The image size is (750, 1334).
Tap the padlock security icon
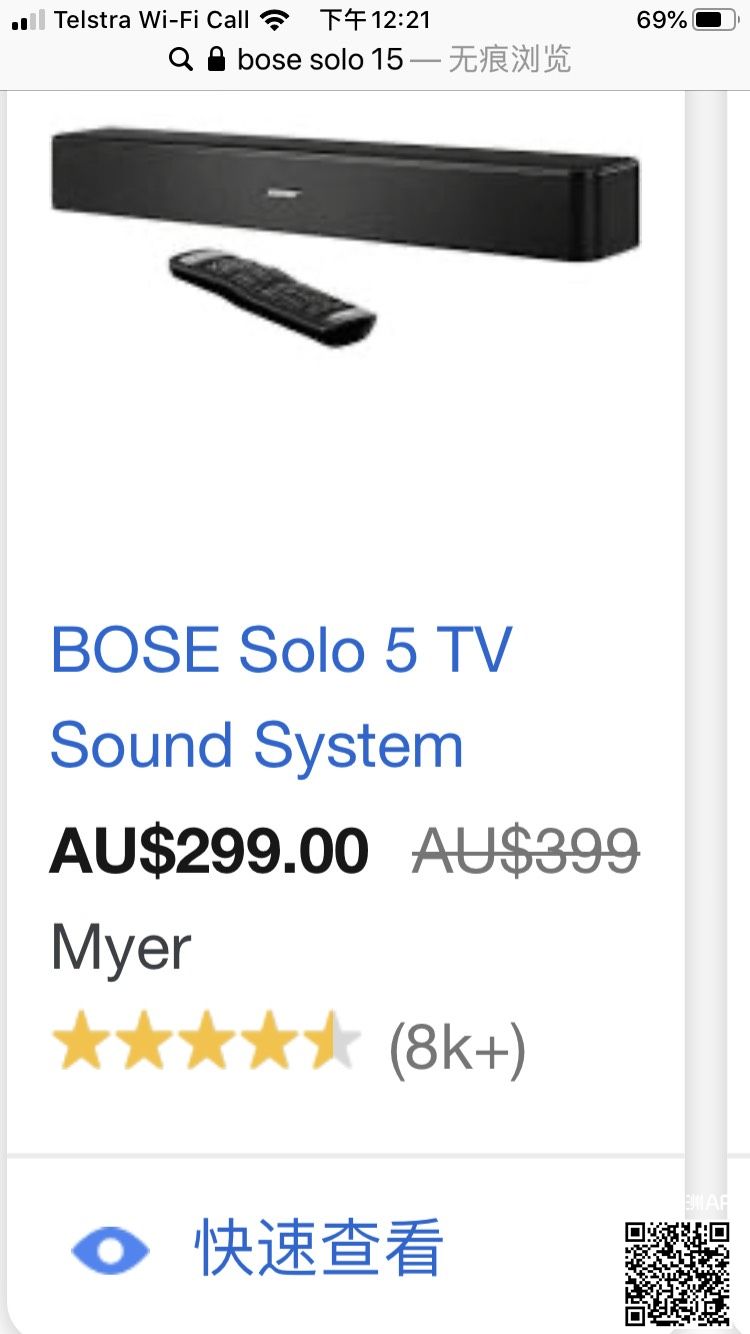click(216, 60)
